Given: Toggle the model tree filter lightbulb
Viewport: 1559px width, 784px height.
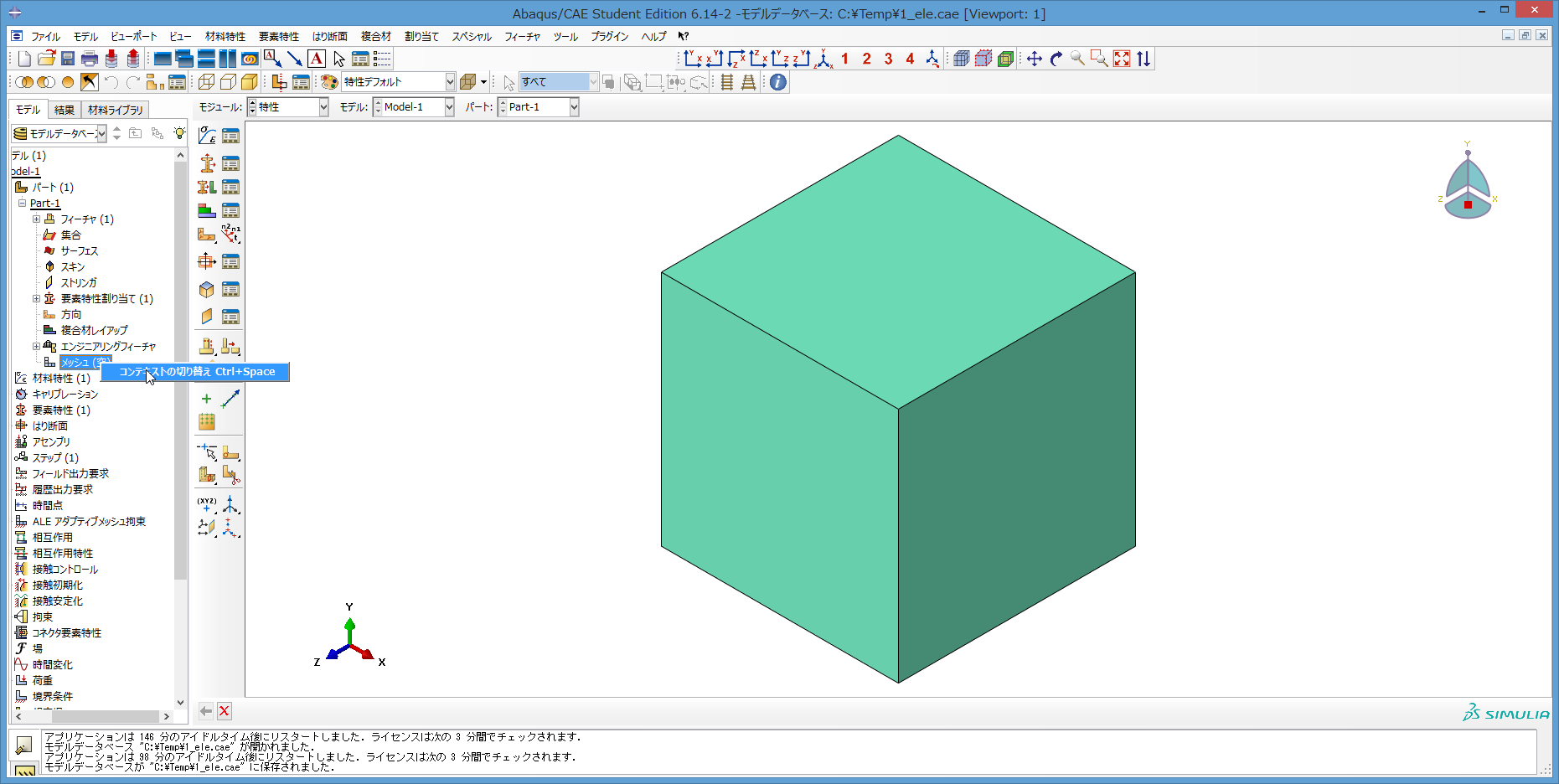Looking at the screenshot, I should coord(179,133).
